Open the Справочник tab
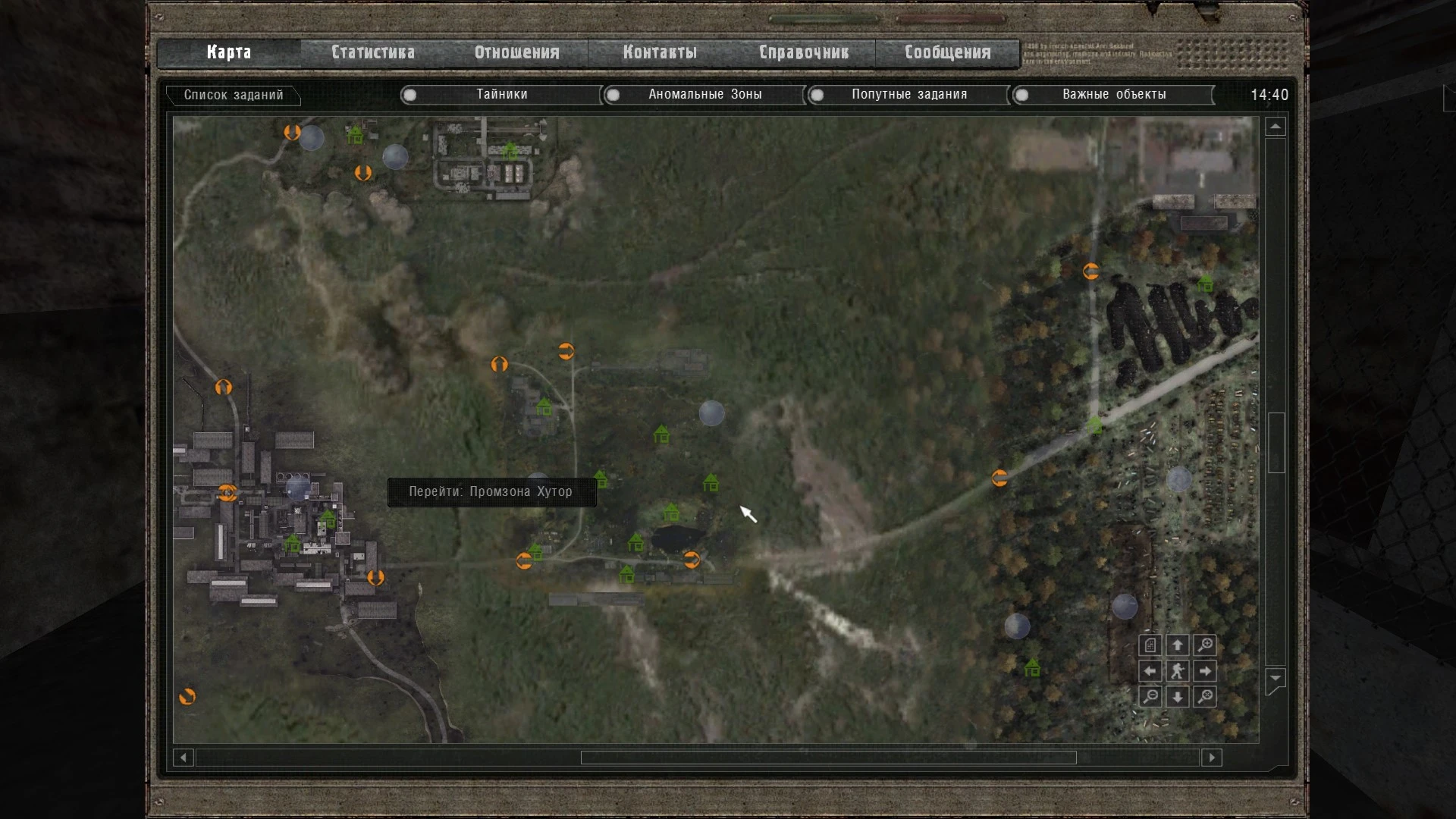The height and width of the screenshot is (819, 1456). pos(804,52)
